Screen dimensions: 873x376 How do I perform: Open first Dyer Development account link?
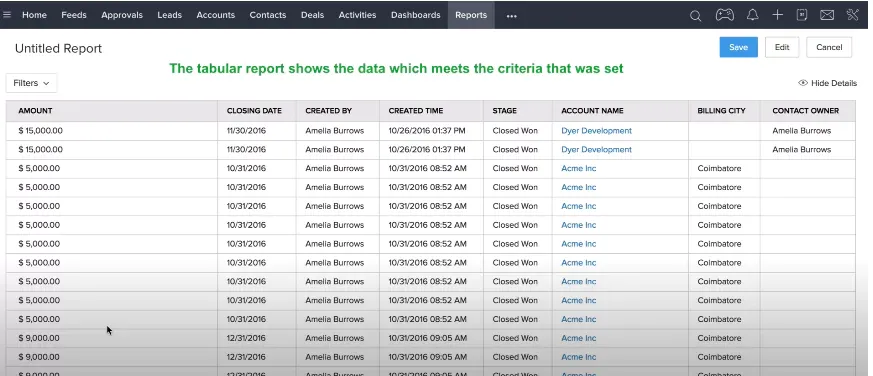[596, 131]
